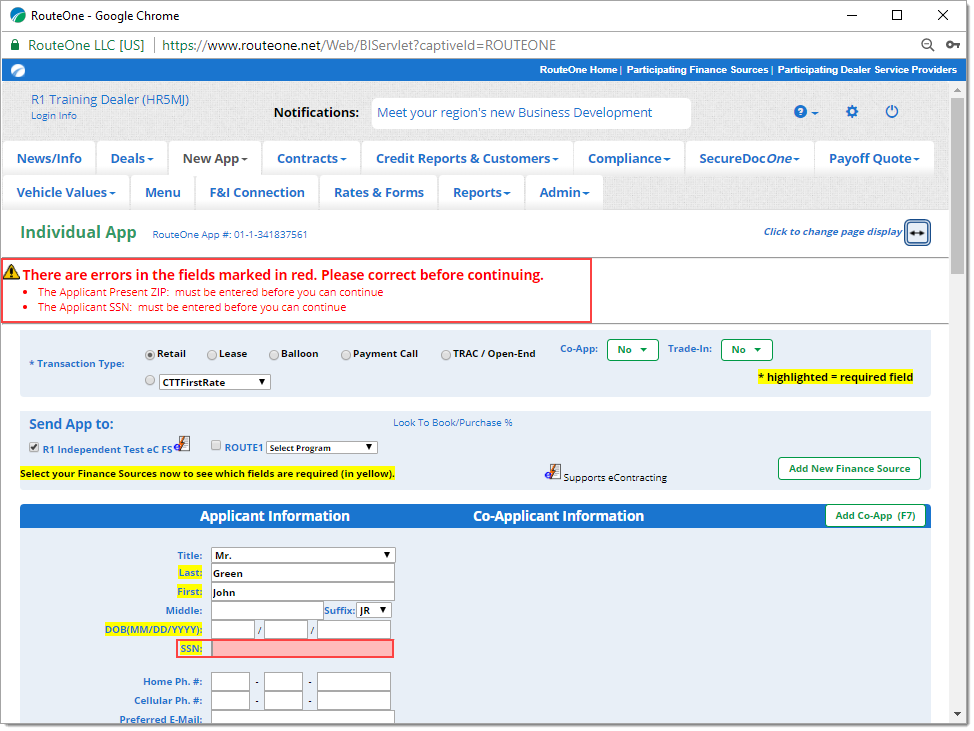Check the ROUTE1 finance source checkbox
The width and height of the screenshot is (974, 731).
(x=216, y=445)
